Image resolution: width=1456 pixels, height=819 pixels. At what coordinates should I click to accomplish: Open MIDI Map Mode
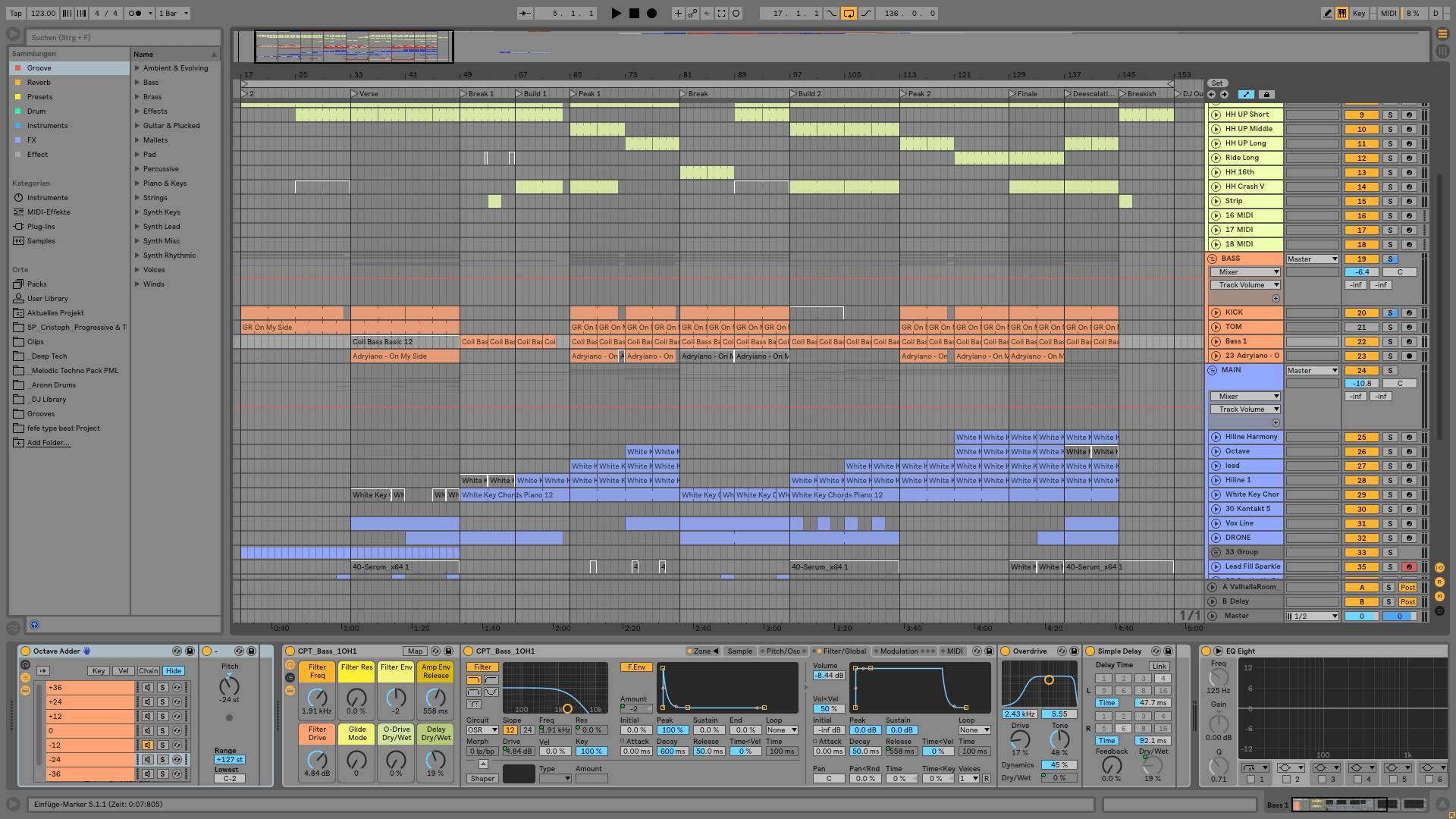pos(1389,13)
